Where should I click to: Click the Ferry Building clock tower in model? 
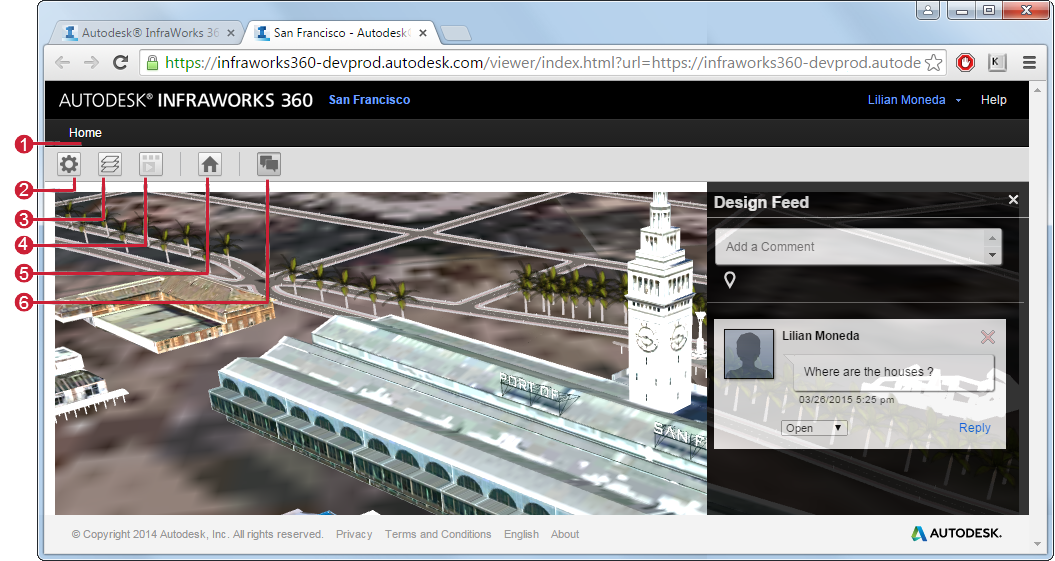[x=659, y=303]
